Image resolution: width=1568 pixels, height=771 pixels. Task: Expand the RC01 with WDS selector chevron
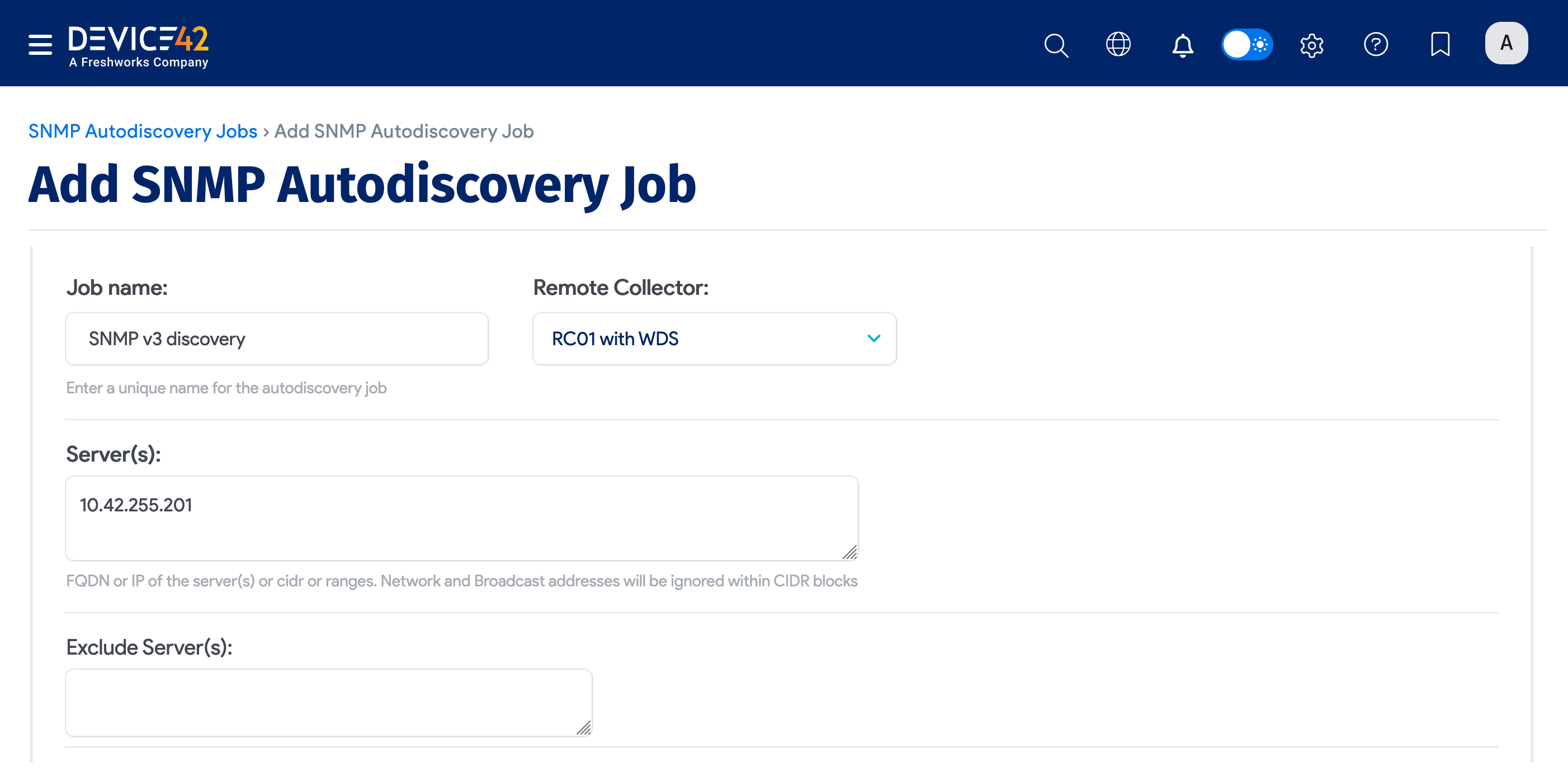pyautogui.click(x=873, y=339)
